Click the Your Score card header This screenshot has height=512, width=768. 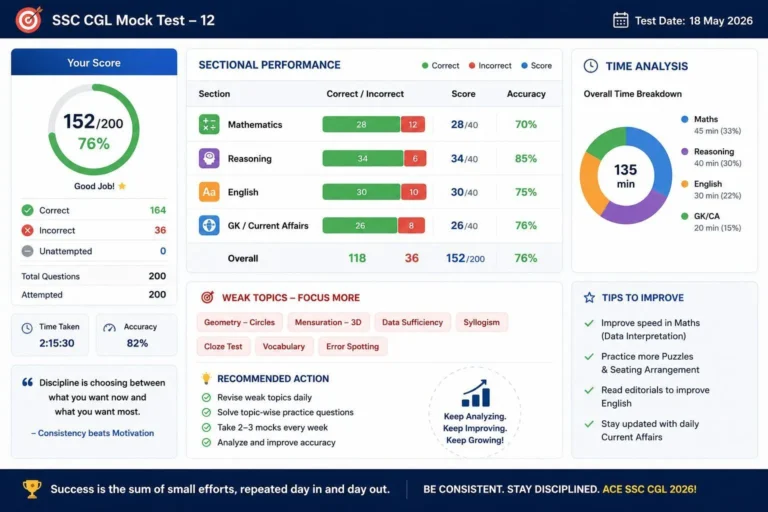(94, 62)
